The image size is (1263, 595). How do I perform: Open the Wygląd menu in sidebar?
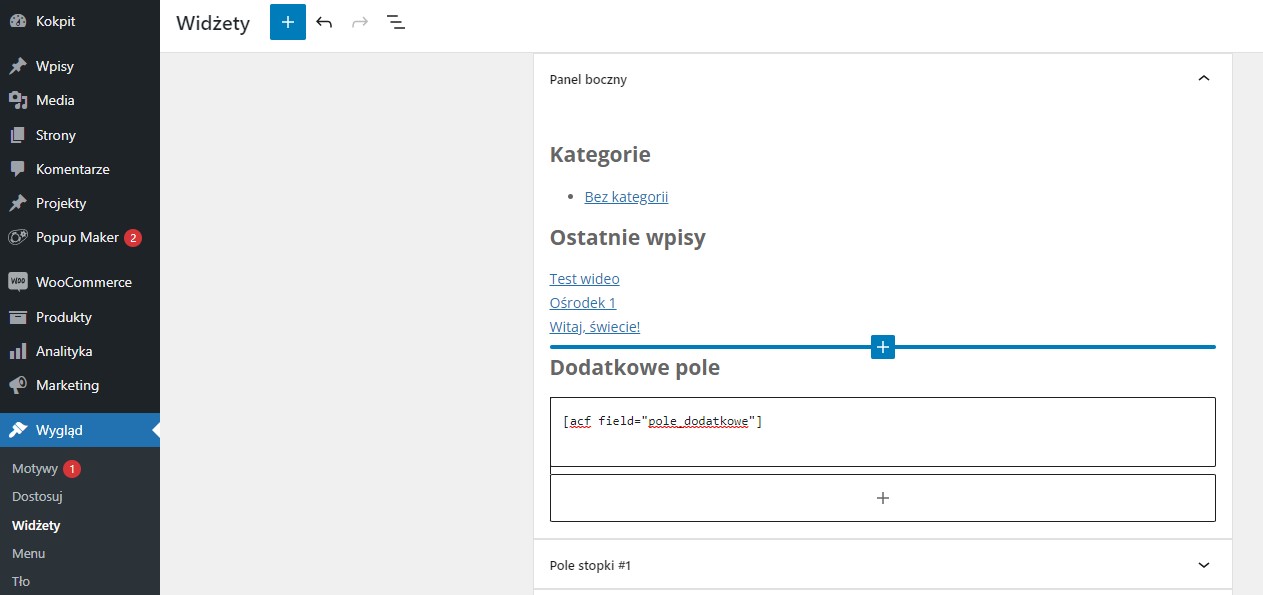tap(60, 430)
